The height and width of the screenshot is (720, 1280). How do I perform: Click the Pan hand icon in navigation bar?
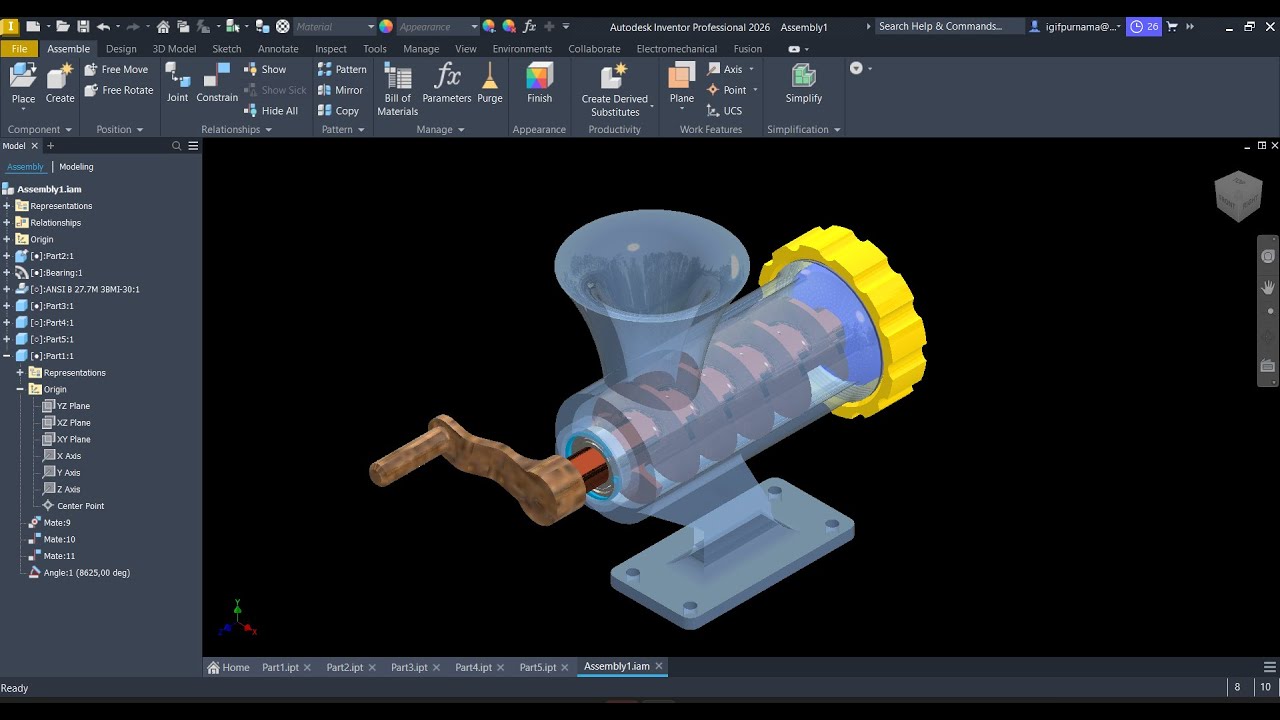[1268, 287]
